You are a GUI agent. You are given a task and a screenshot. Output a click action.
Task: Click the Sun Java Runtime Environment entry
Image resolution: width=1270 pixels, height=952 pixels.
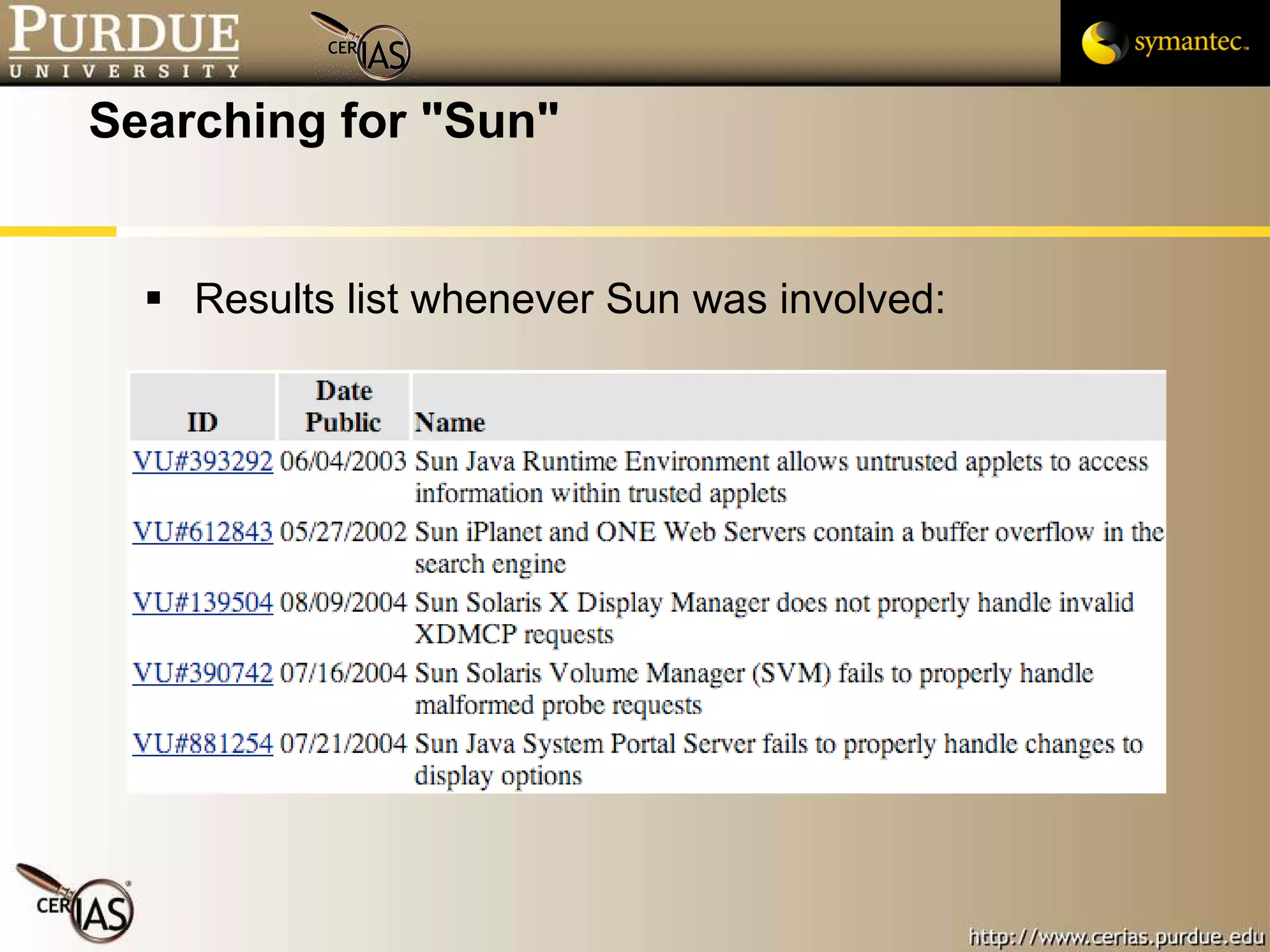click(781, 478)
